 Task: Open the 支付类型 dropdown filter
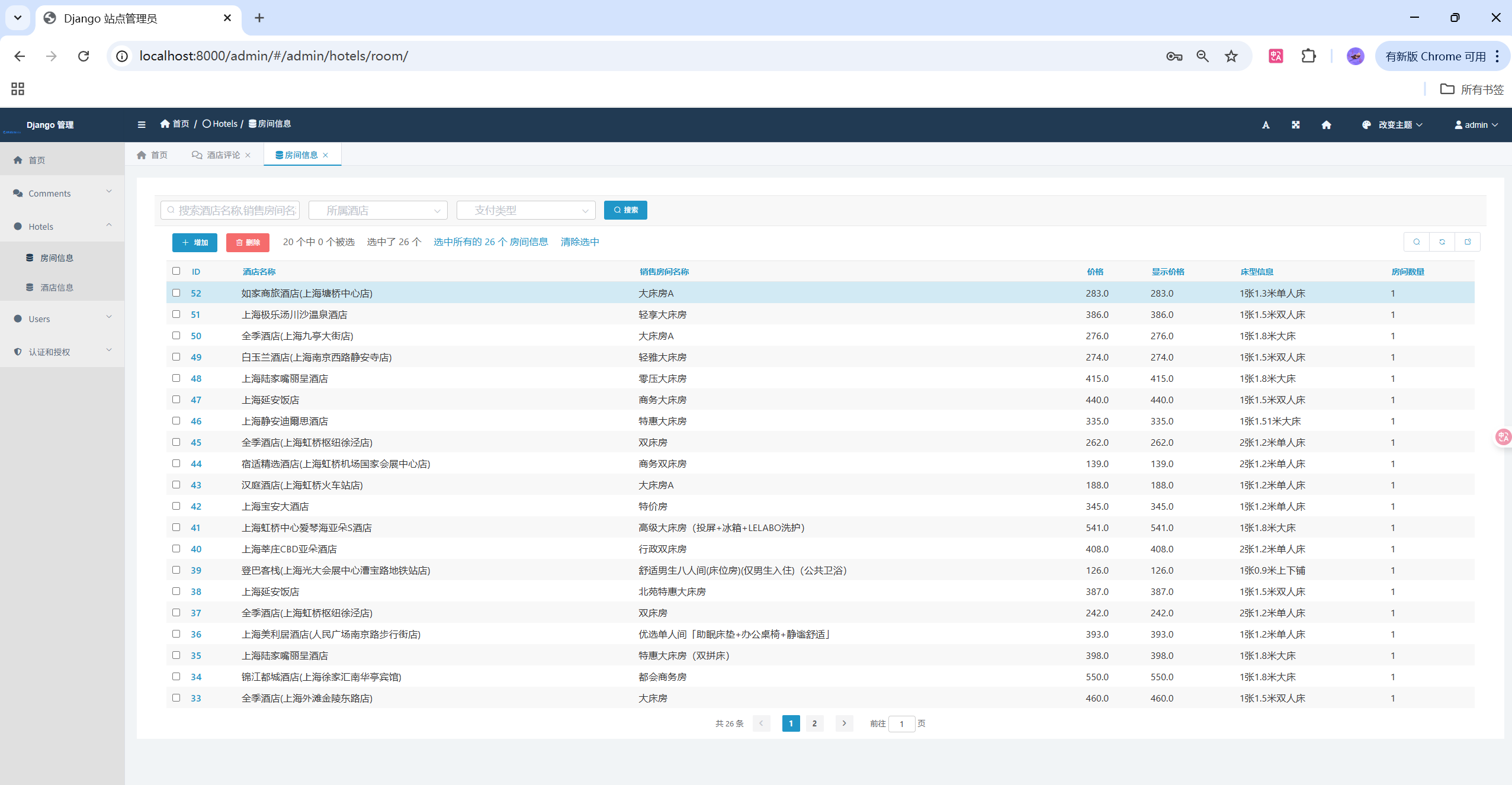pyautogui.click(x=526, y=211)
